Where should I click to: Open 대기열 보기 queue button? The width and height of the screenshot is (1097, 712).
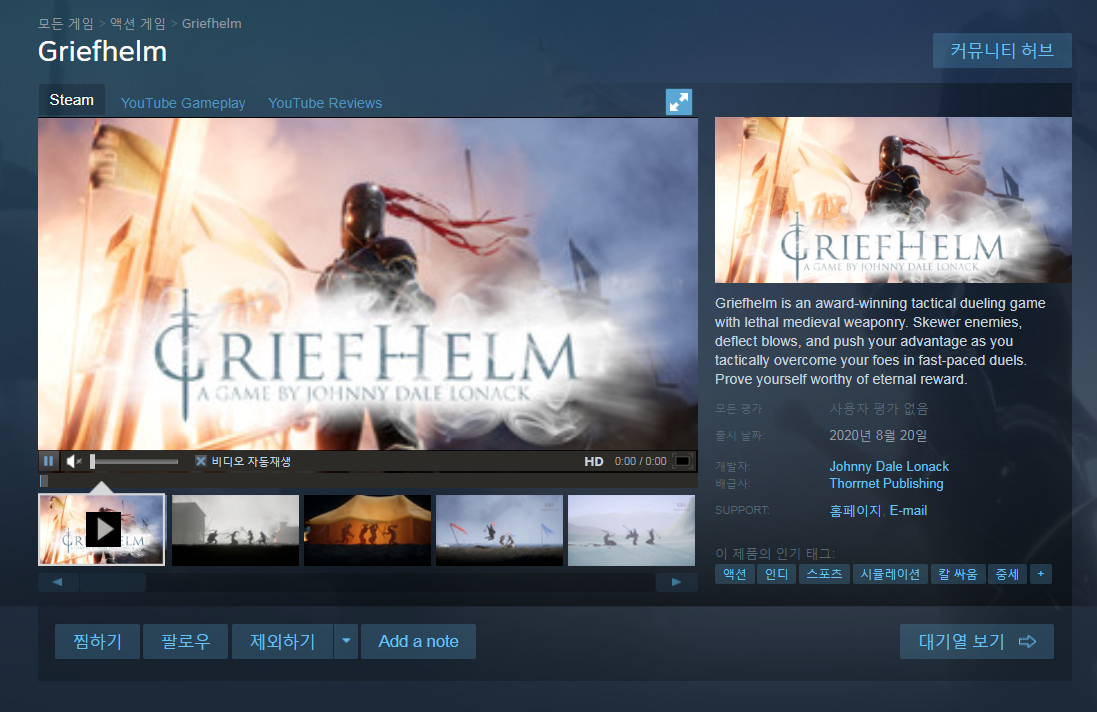(977, 641)
